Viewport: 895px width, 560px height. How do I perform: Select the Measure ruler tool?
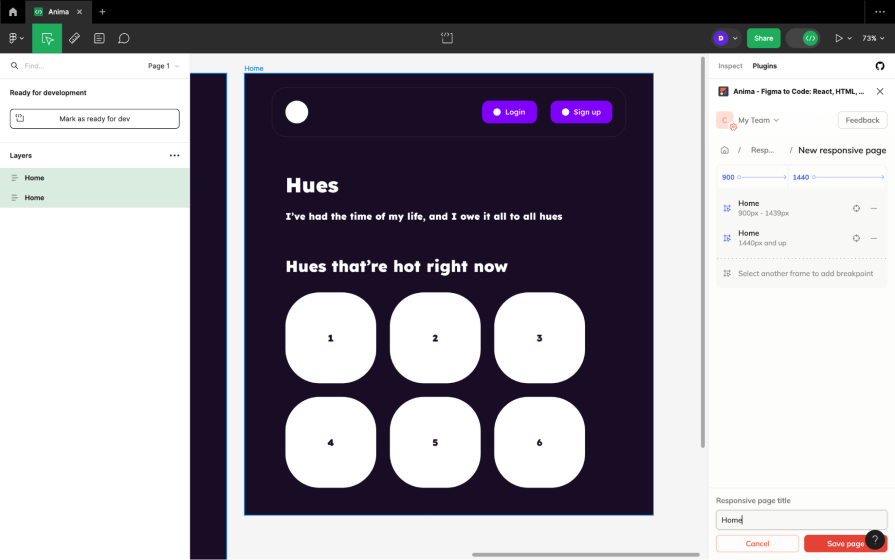click(x=74, y=38)
